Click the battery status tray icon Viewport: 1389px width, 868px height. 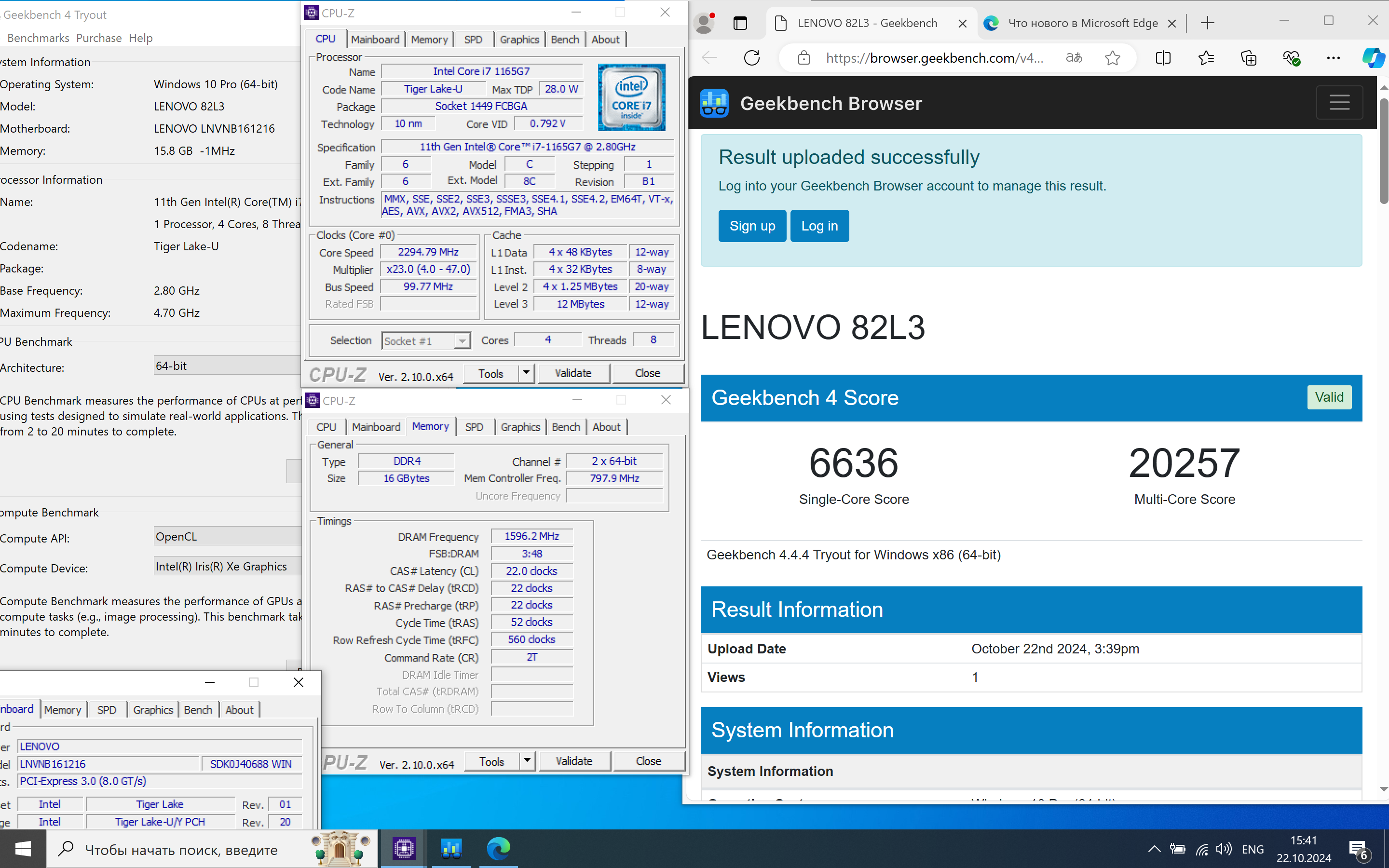(1178, 849)
